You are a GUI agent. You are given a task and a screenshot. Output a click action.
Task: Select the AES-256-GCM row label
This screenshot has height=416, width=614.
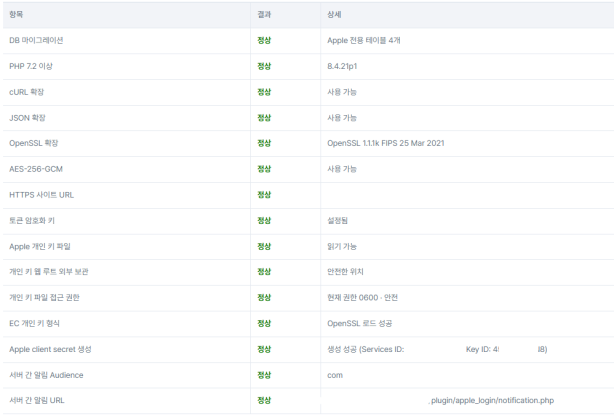pyautogui.click(x=36, y=169)
